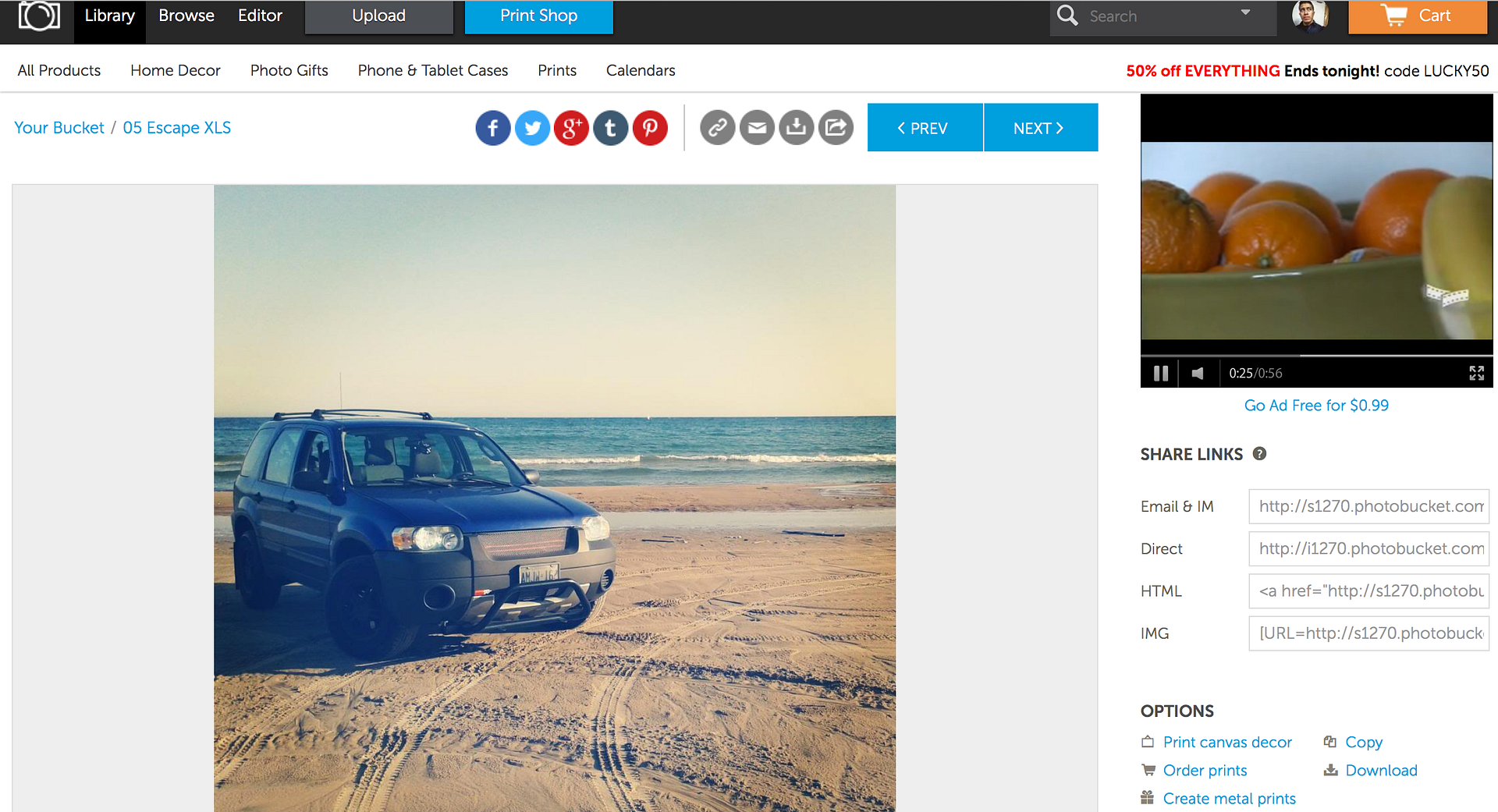1498x812 pixels.
Task: Click the copy link chain icon
Action: (x=718, y=128)
